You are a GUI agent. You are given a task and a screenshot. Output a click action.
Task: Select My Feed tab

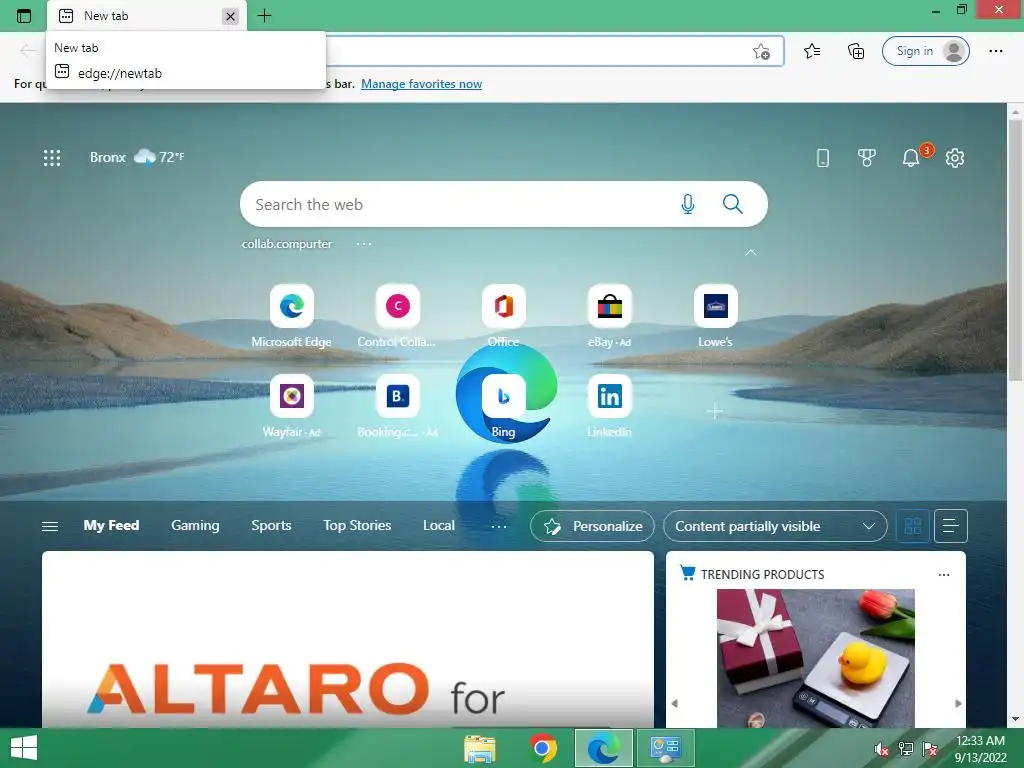click(111, 525)
